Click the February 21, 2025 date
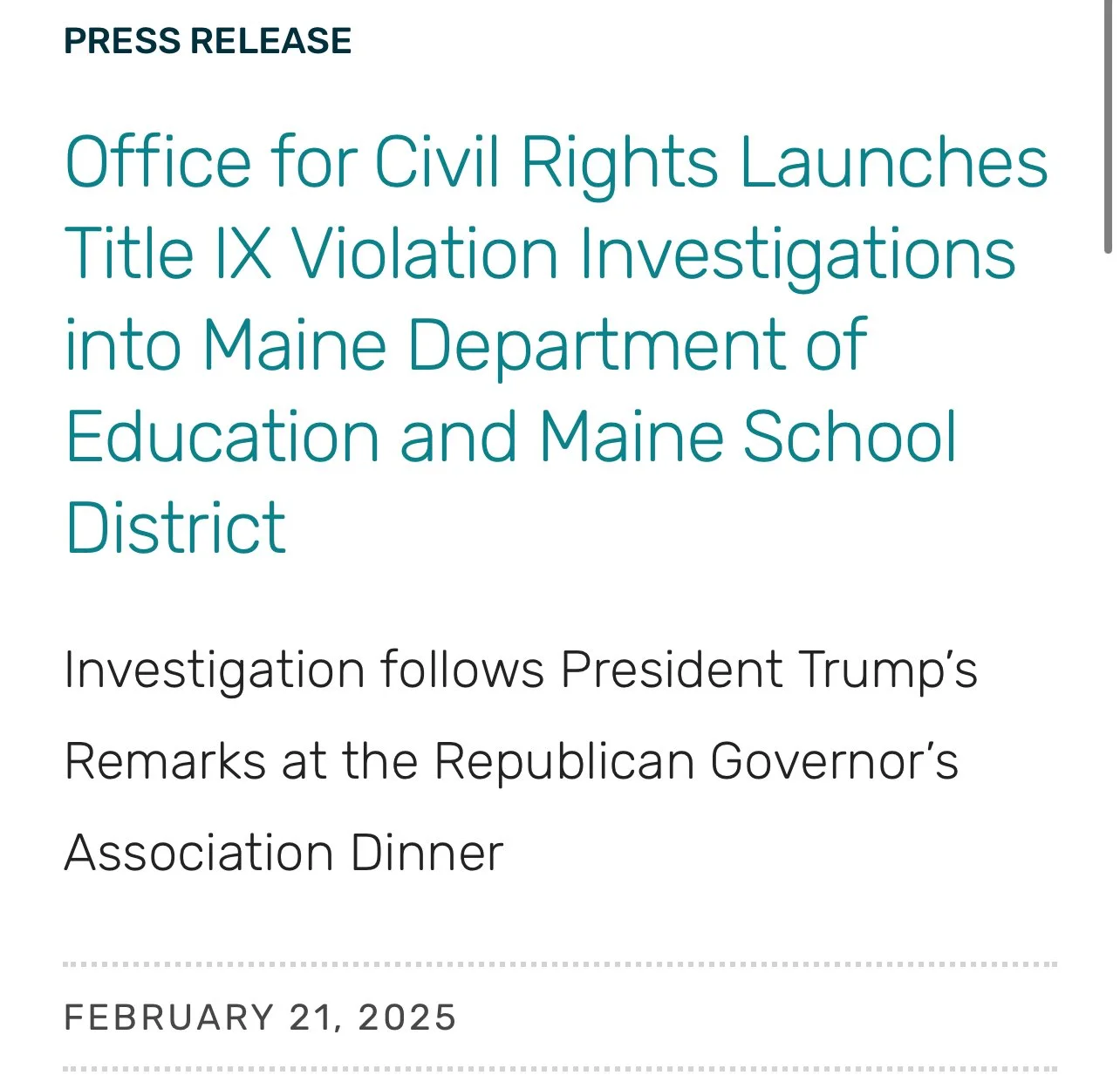 (260, 1018)
